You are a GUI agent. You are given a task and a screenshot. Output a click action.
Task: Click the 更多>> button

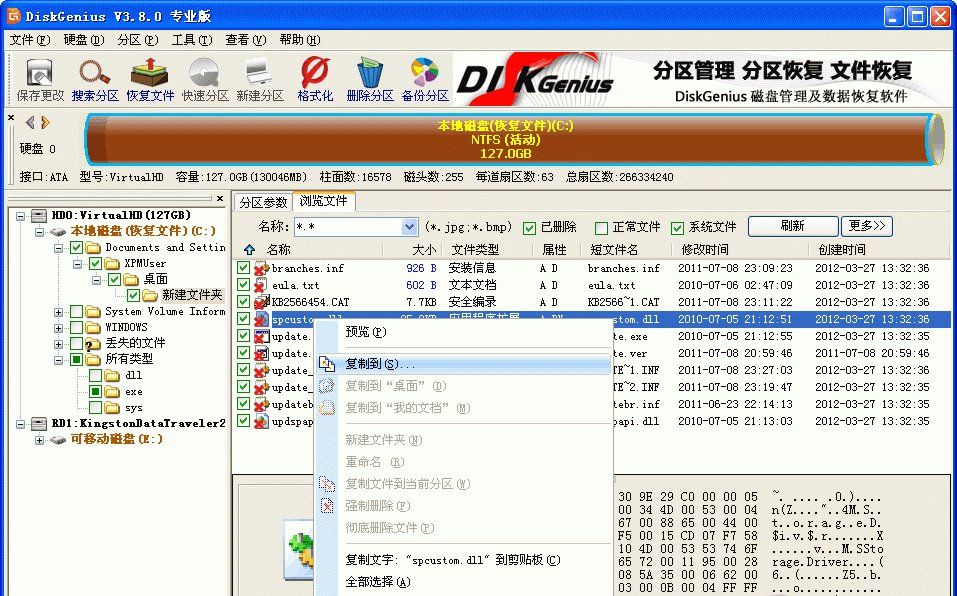[867, 226]
